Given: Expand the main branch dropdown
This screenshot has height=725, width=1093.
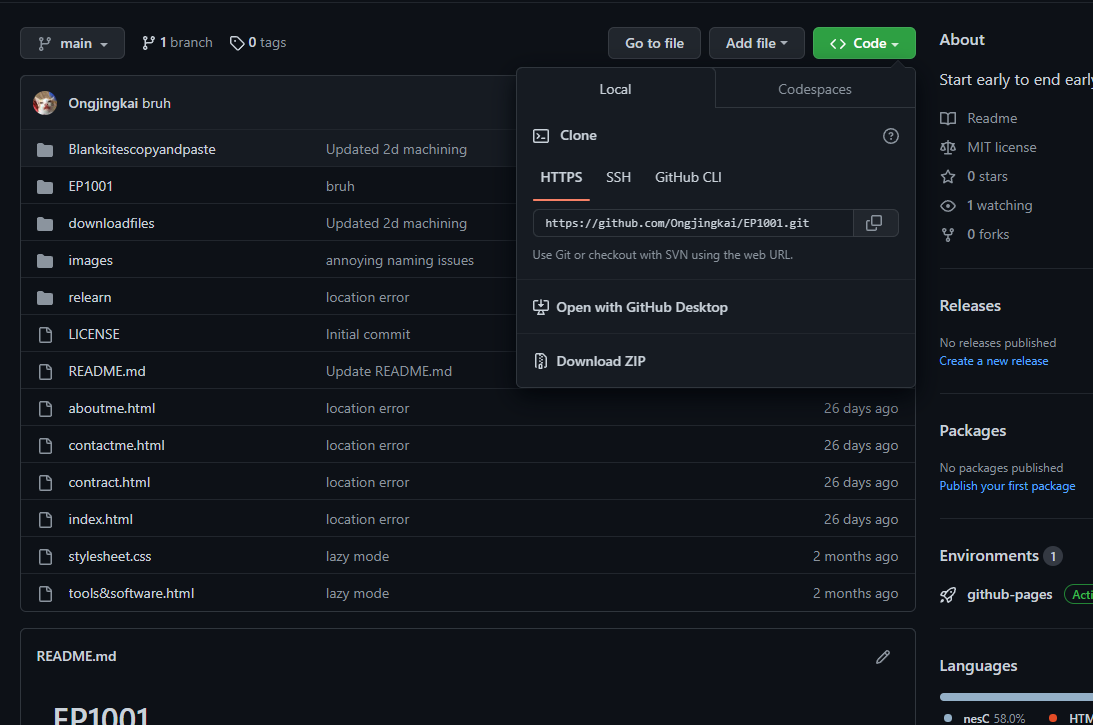Looking at the screenshot, I should (x=73, y=43).
